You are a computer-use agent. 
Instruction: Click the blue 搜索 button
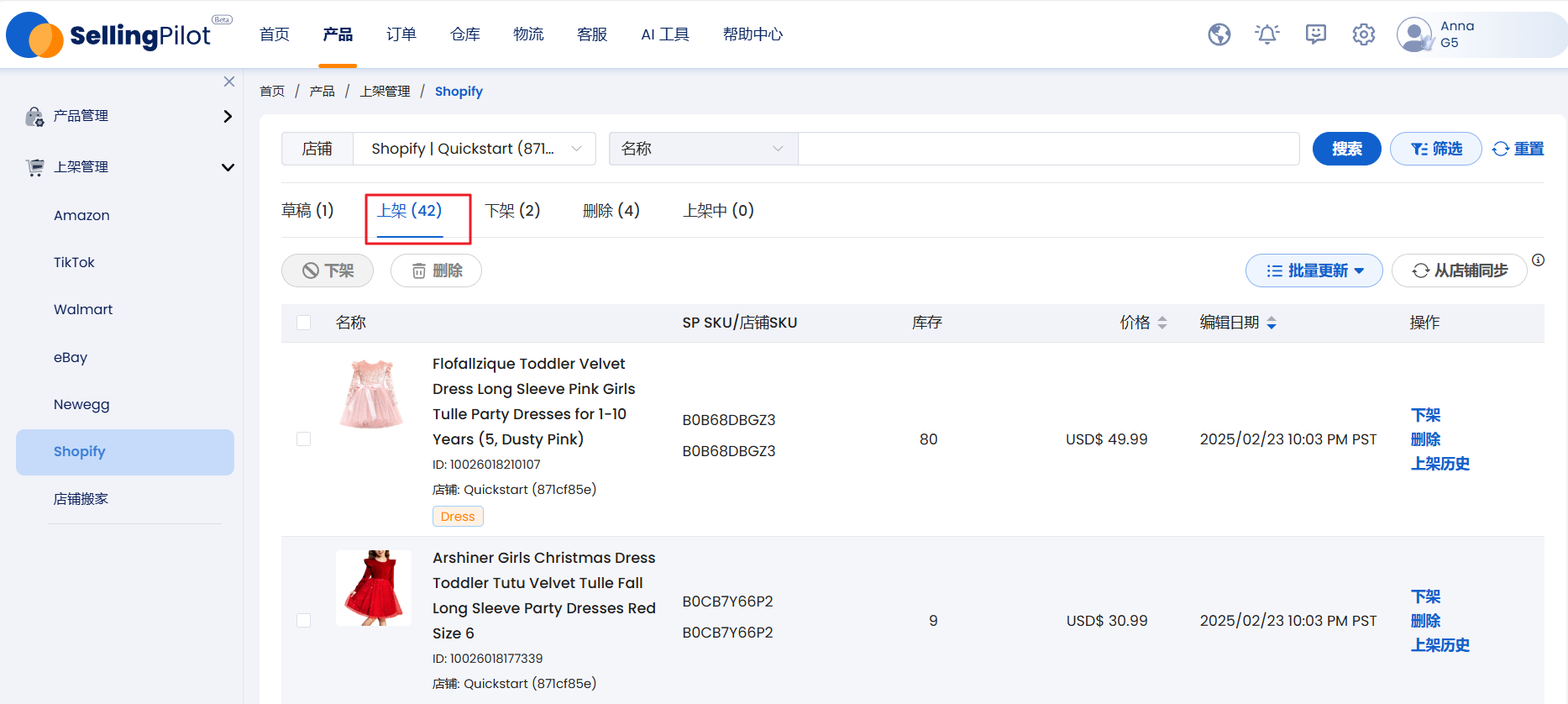[x=1346, y=149]
